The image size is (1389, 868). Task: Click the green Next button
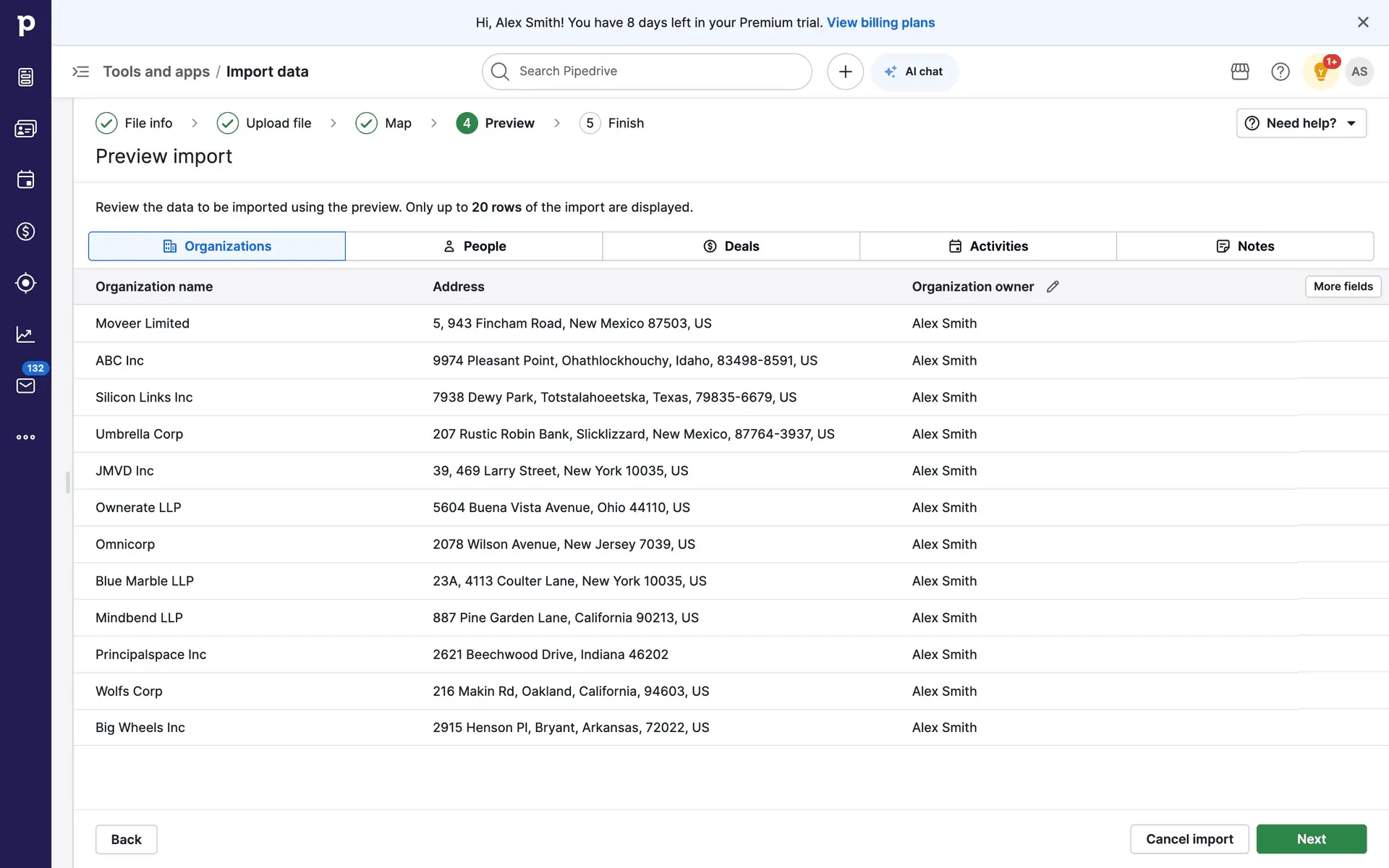pos(1310,839)
